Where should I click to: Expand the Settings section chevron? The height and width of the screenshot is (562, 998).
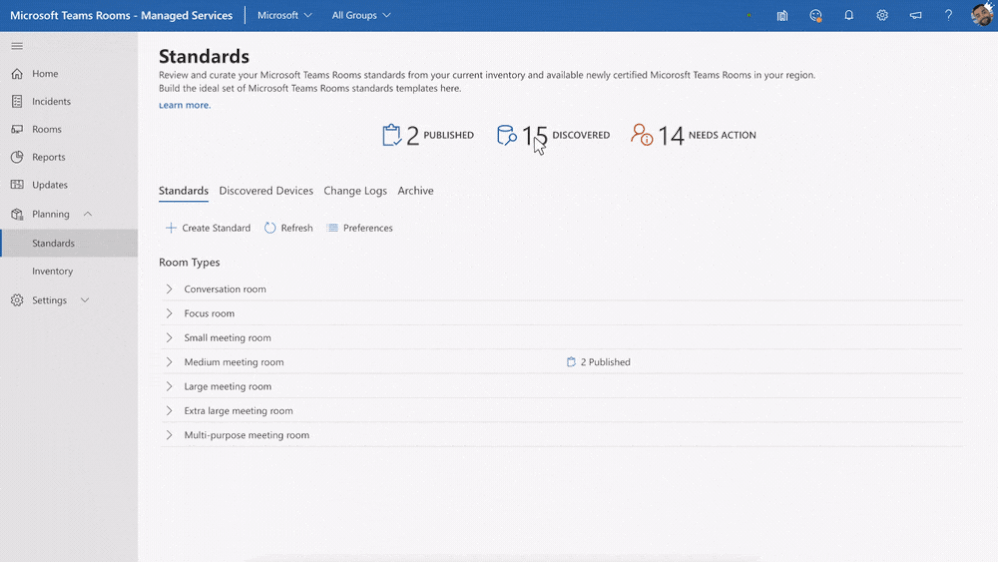click(85, 300)
